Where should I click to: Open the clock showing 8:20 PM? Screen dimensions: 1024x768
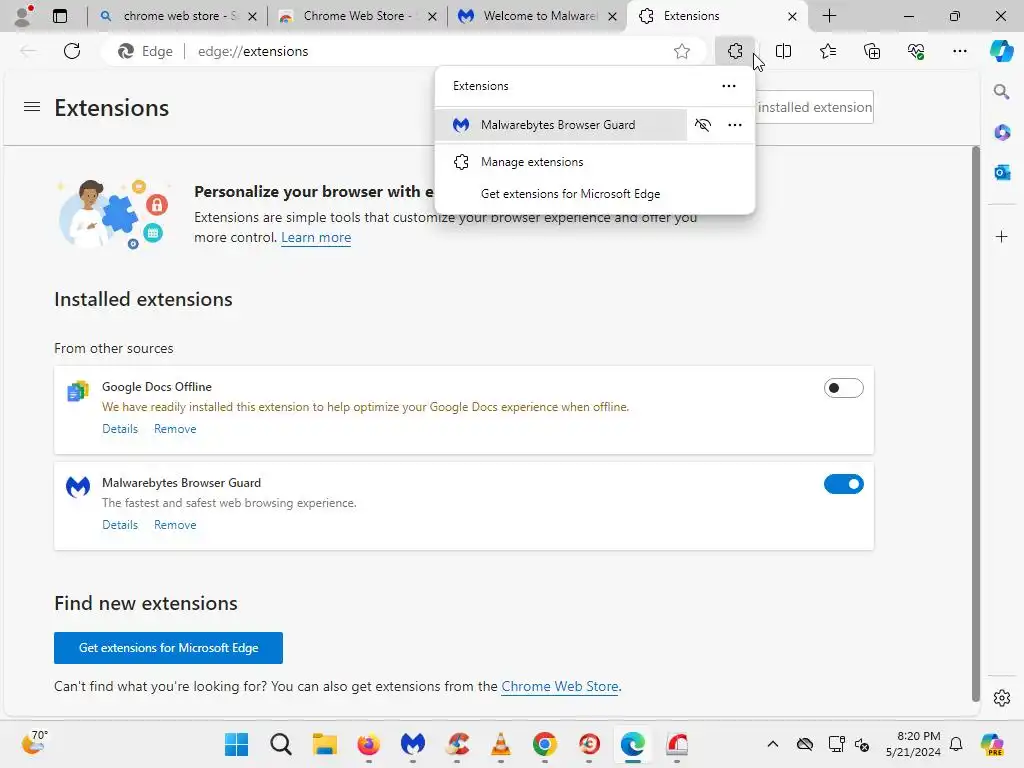pyautogui.click(x=913, y=744)
